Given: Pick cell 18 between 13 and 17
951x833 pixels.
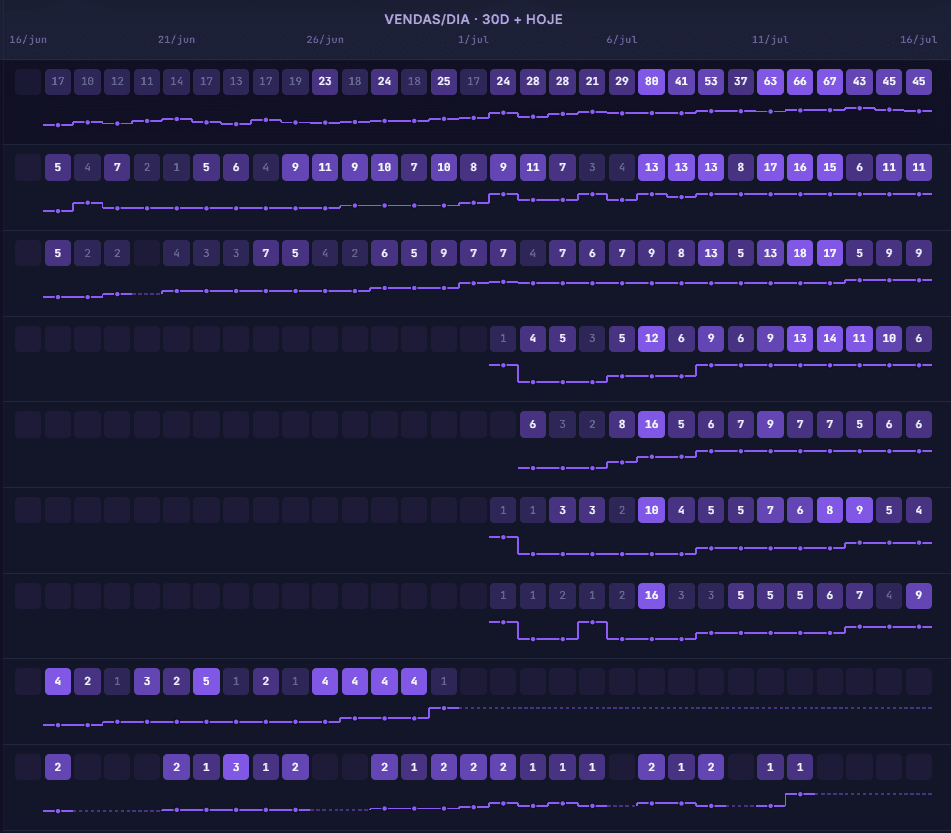Looking at the screenshot, I should point(800,253).
